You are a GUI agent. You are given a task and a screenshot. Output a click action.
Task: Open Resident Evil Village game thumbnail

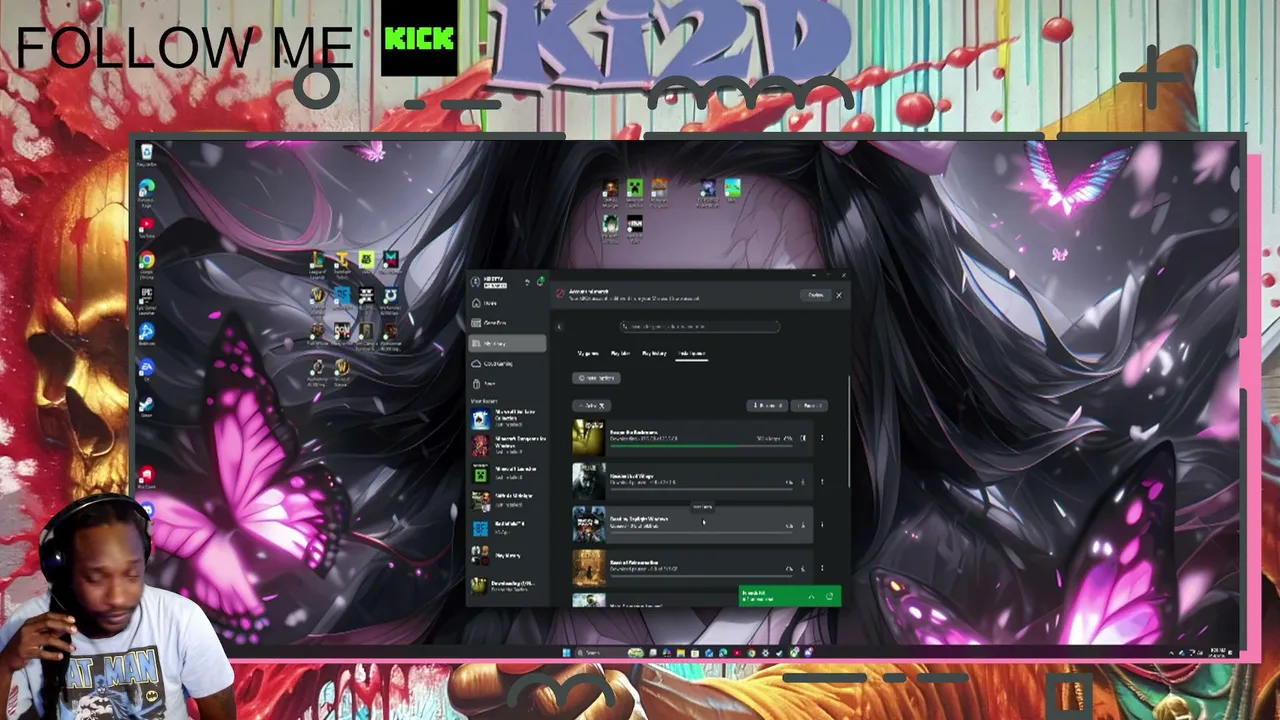(588, 481)
